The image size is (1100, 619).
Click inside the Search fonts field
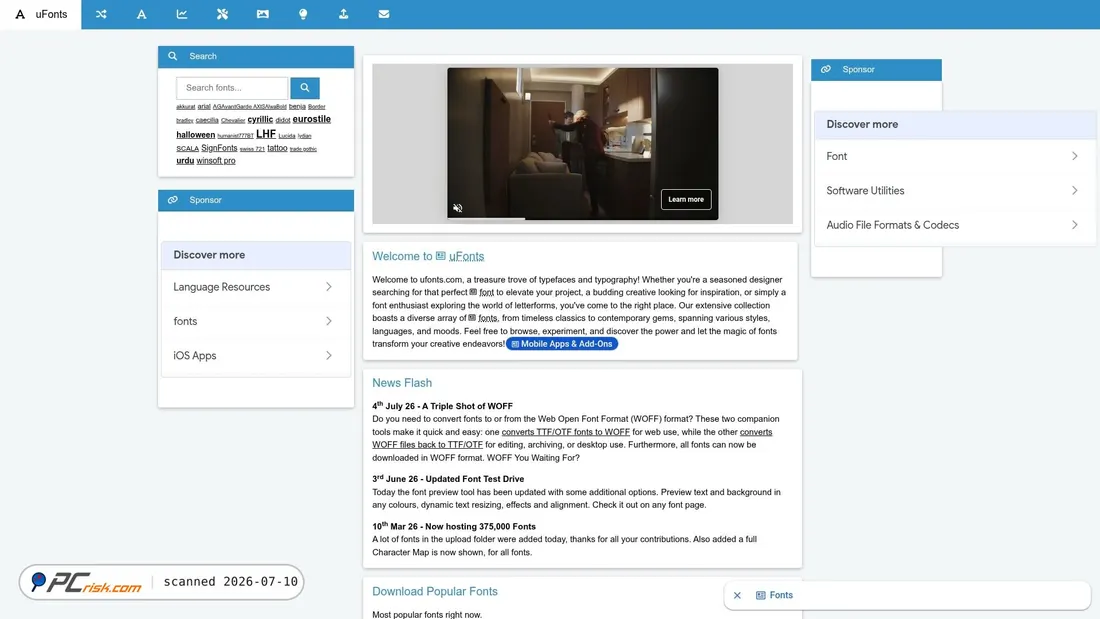click(232, 88)
